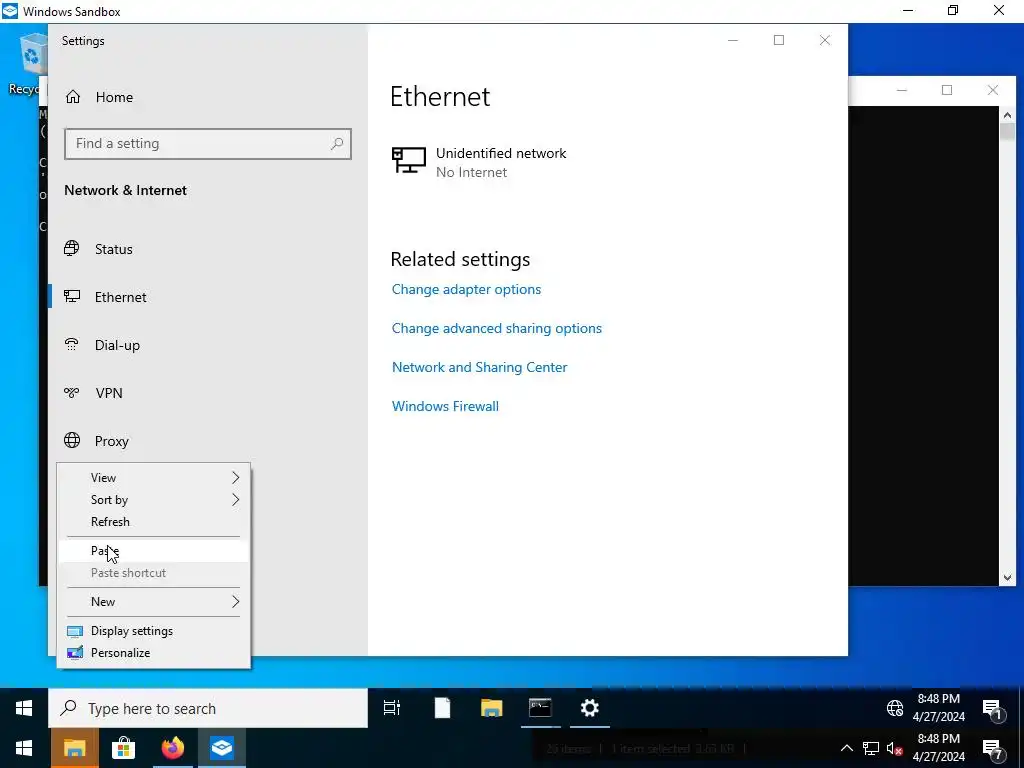Maximize the Command Prompt window
This screenshot has width=1024, height=768.
[947, 90]
